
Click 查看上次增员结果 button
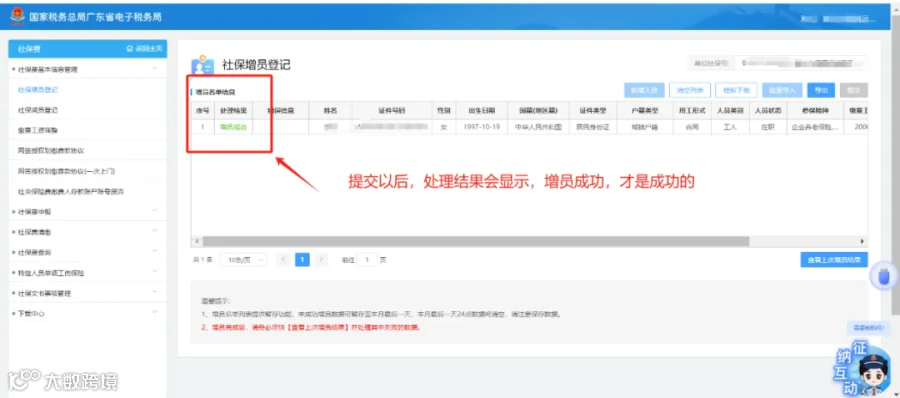point(834,260)
